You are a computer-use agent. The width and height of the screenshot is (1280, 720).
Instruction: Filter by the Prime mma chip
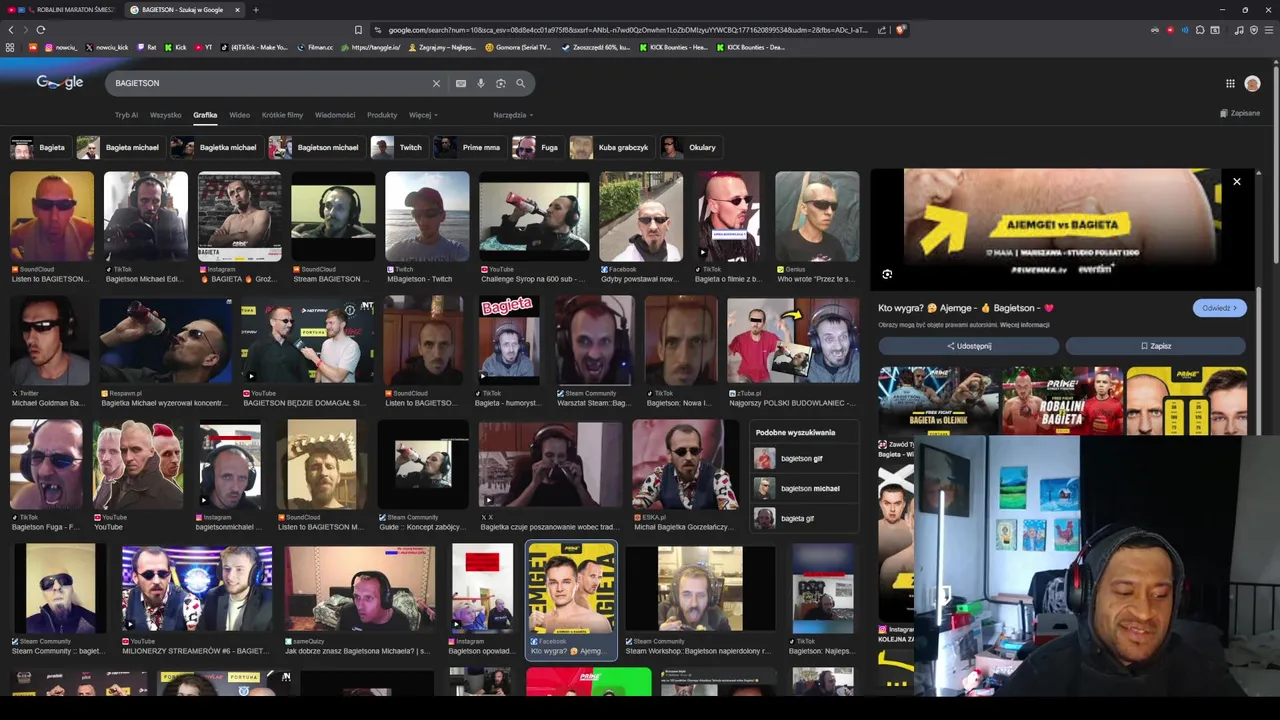[468, 148]
